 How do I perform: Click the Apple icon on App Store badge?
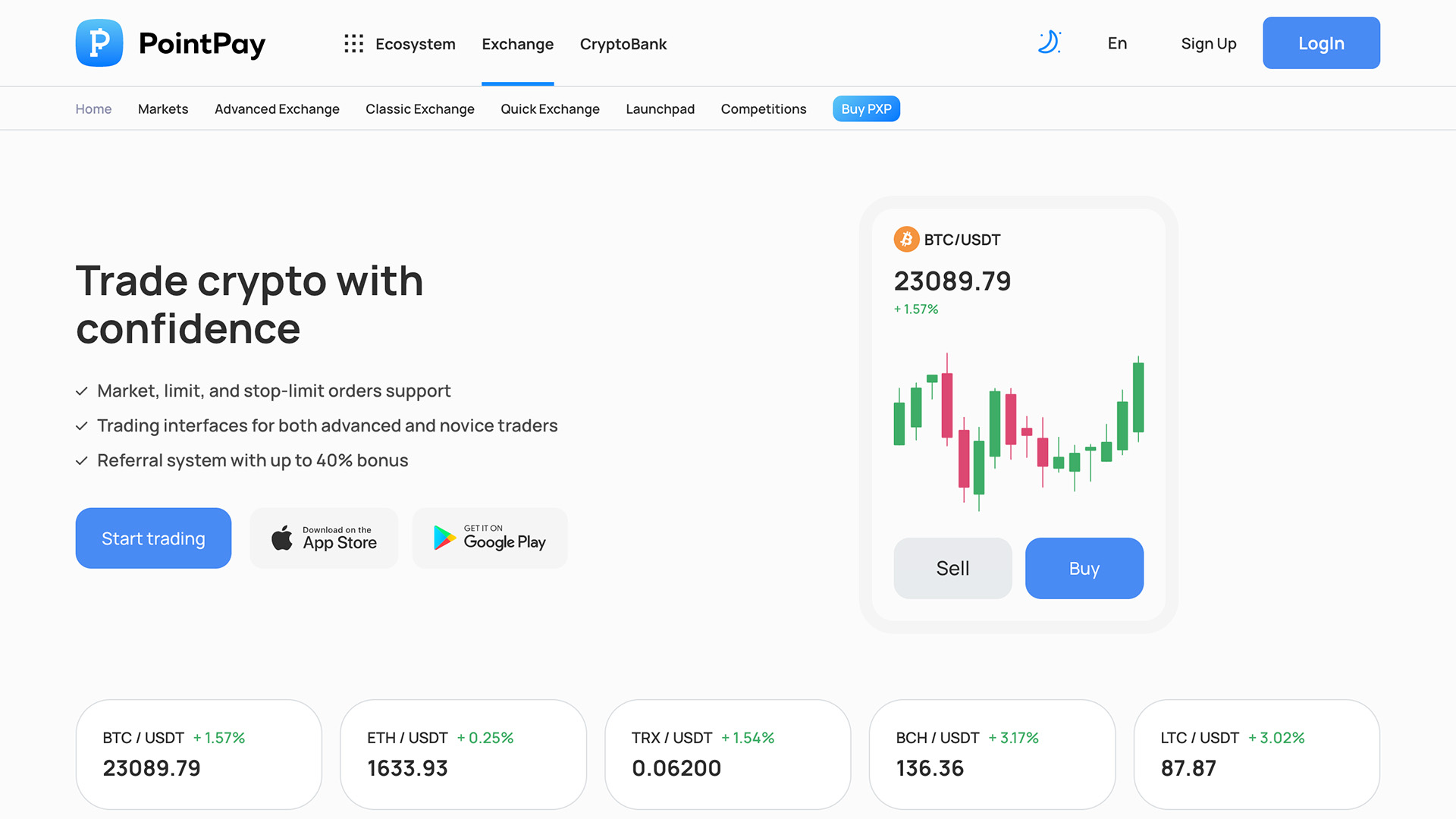tap(282, 538)
